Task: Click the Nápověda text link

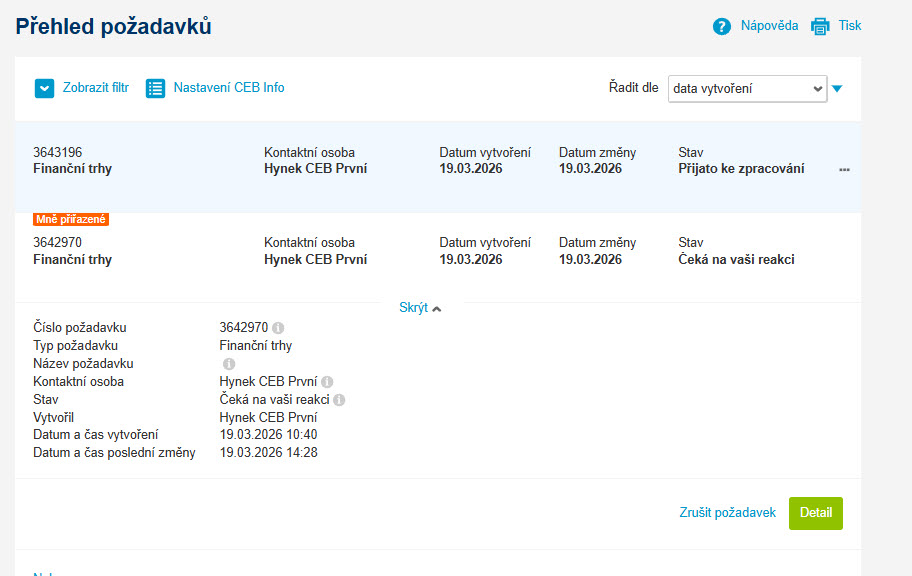Action: pos(770,26)
